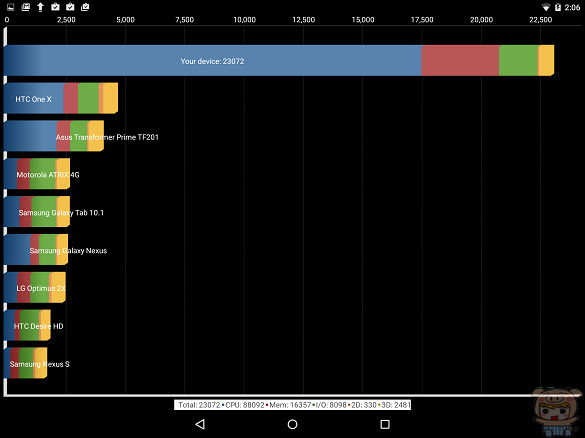The width and height of the screenshot is (585, 438).
Task: Select the yellow segment of HTC One X bar
Action: pos(110,98)
